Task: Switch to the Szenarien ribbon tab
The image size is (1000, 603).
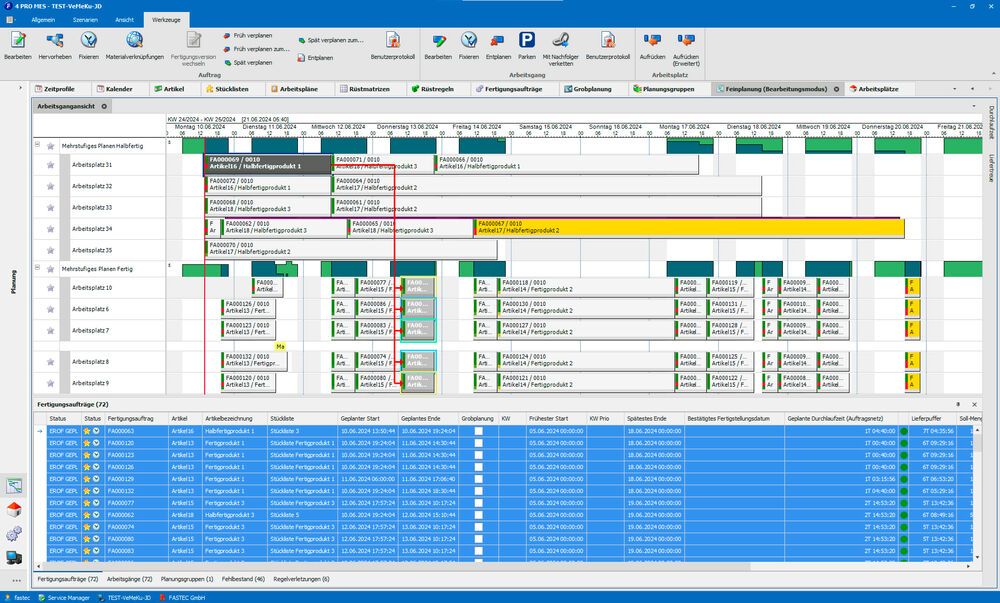Action: pos(86,19)
